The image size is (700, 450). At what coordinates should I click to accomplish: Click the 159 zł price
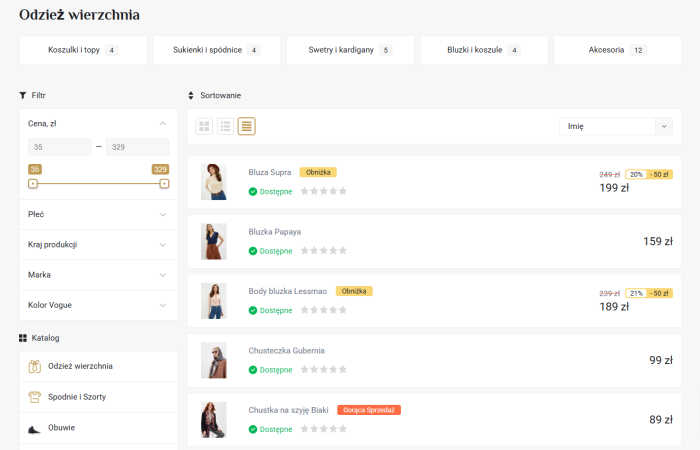pos(658,242)
